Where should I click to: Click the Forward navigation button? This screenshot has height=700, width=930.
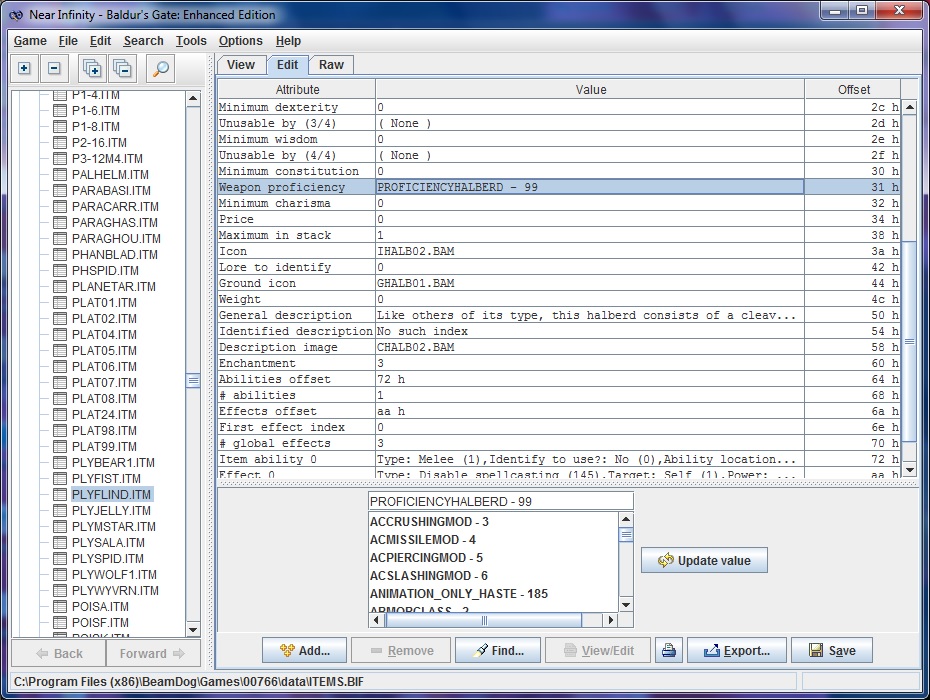tap(153, 653)
